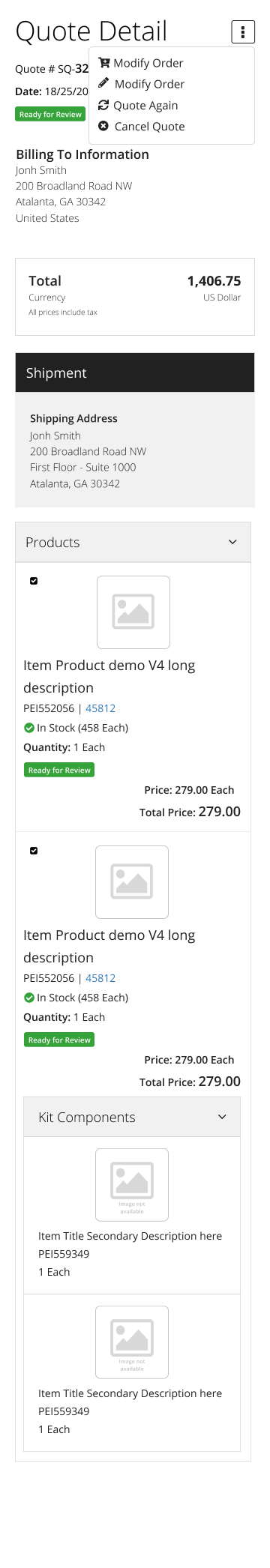Click second product's green In Stock checkmark
Screen dimensions: 270x1568
28,998
